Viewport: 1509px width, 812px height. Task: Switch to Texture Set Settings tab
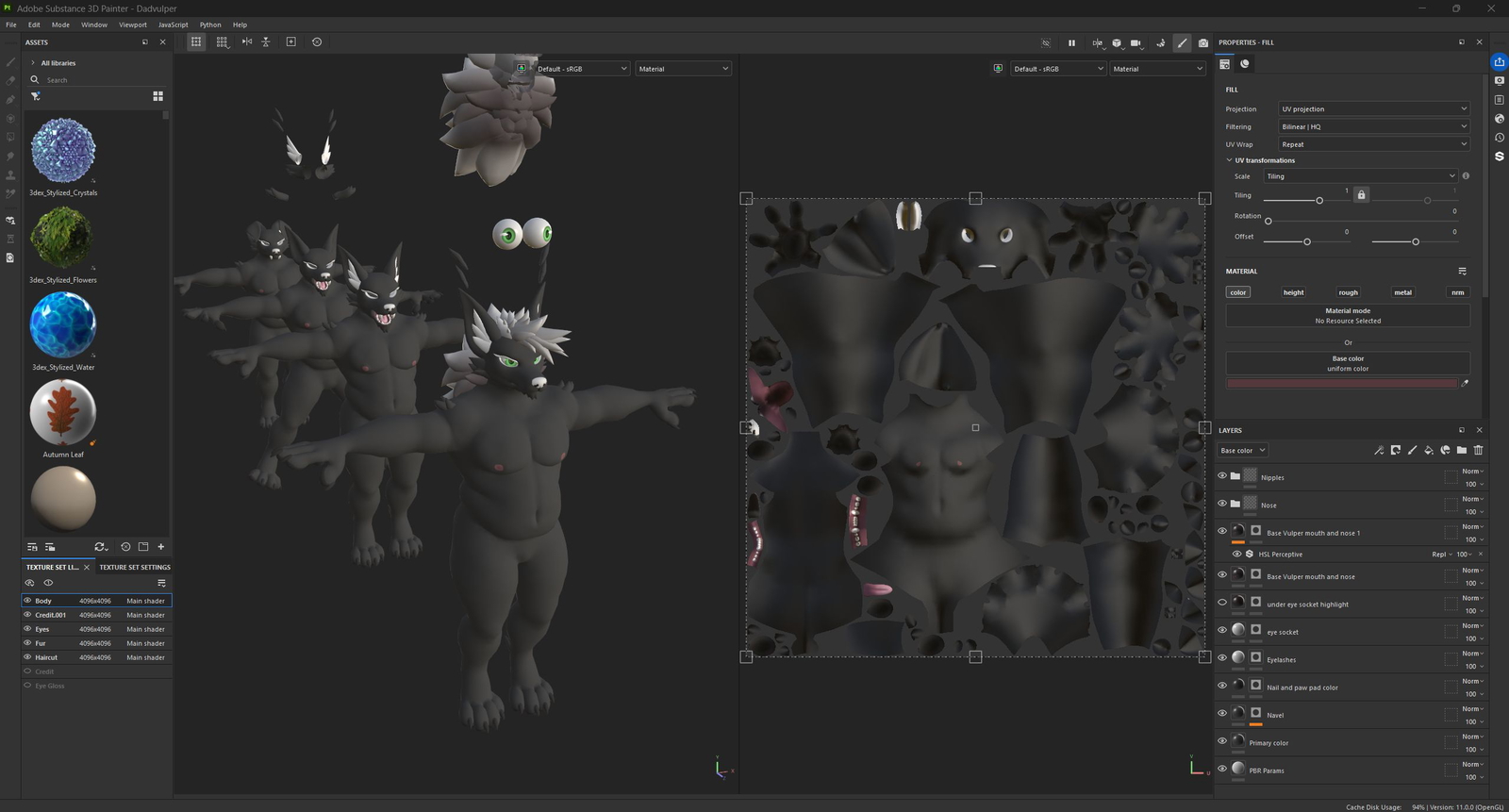pos(135,567)
